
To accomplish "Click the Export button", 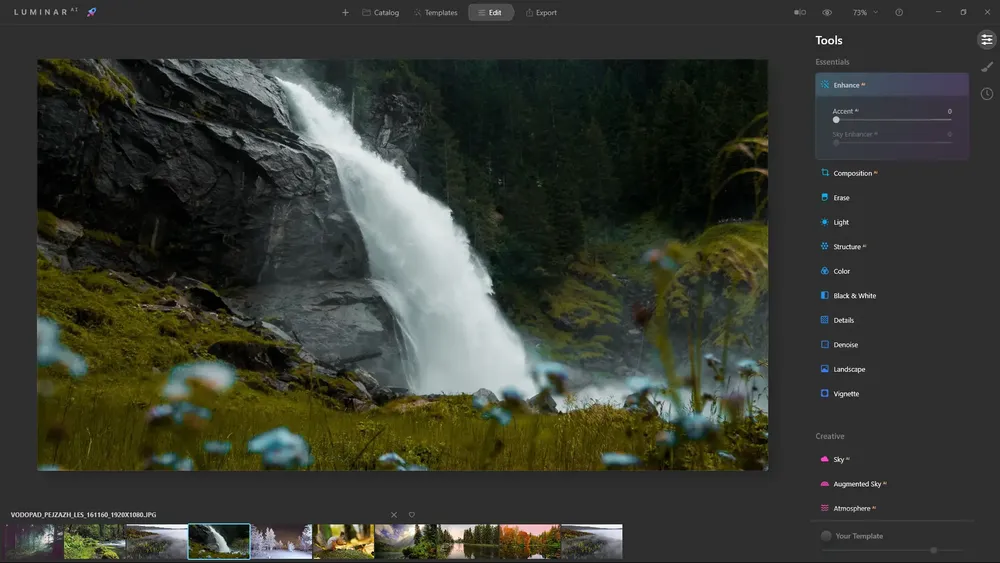I will click(x=541, y=12).
